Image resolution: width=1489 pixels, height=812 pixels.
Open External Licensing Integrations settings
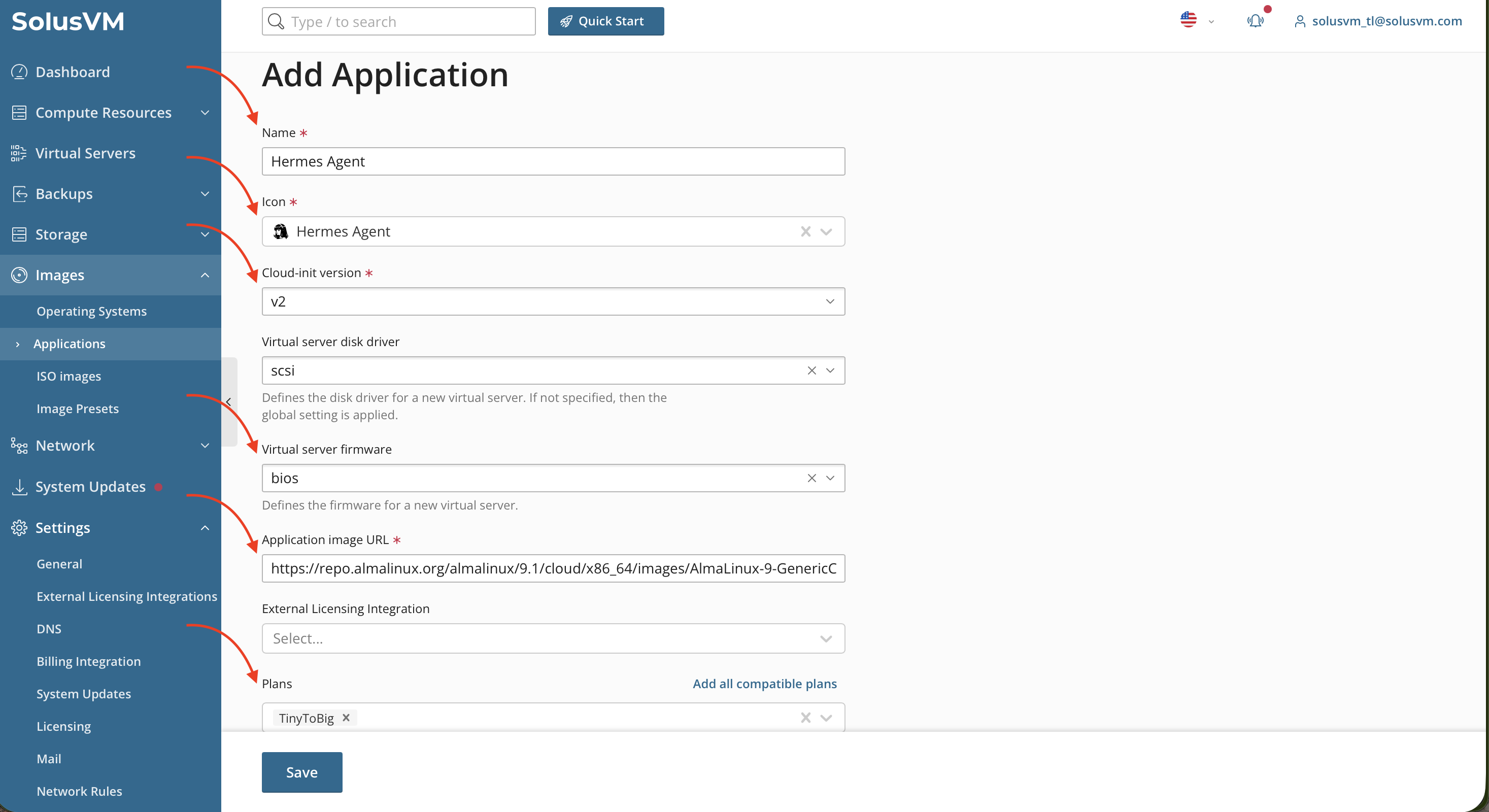[126, 596]
